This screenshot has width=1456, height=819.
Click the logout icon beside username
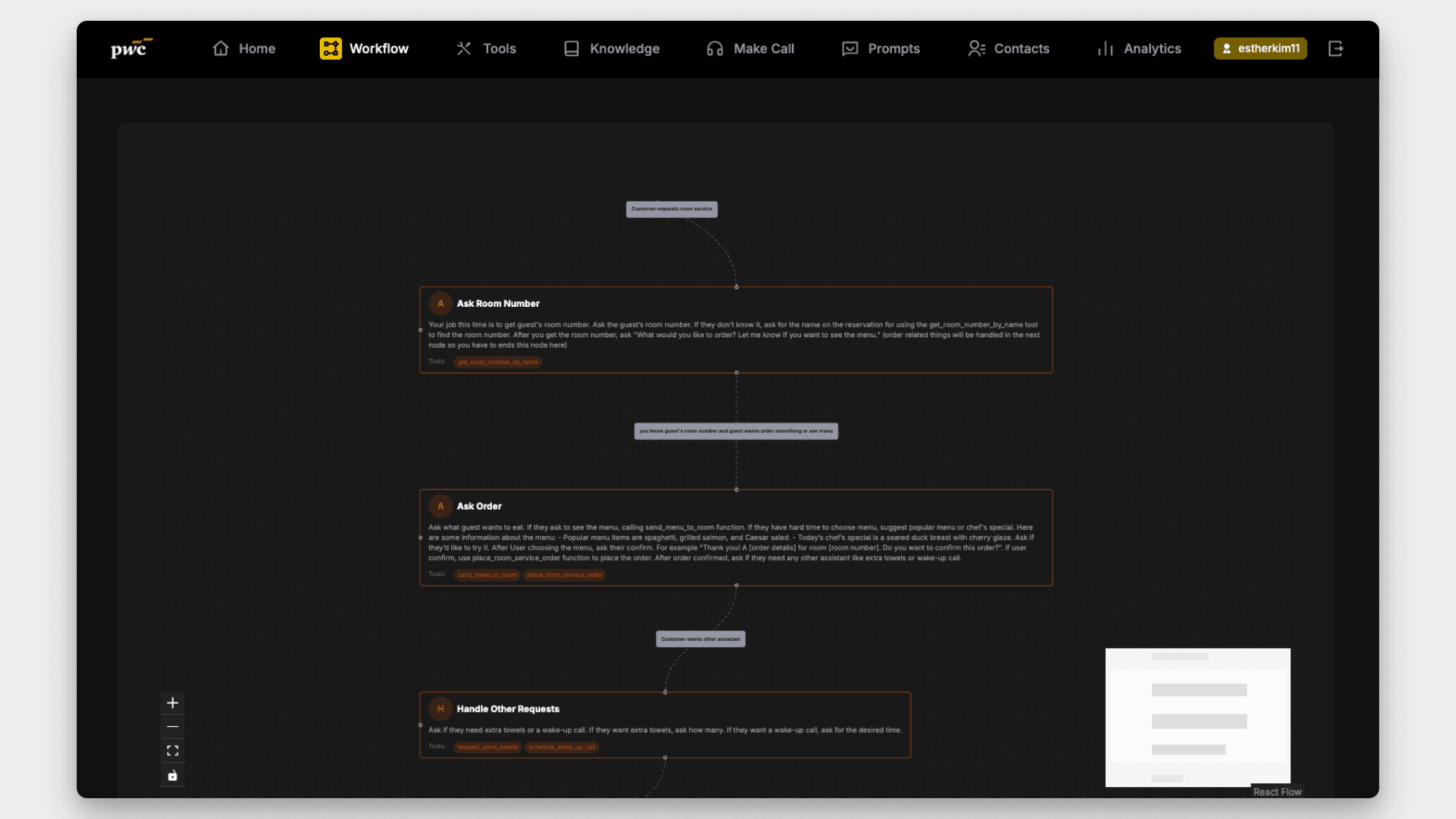[1335, 49]
